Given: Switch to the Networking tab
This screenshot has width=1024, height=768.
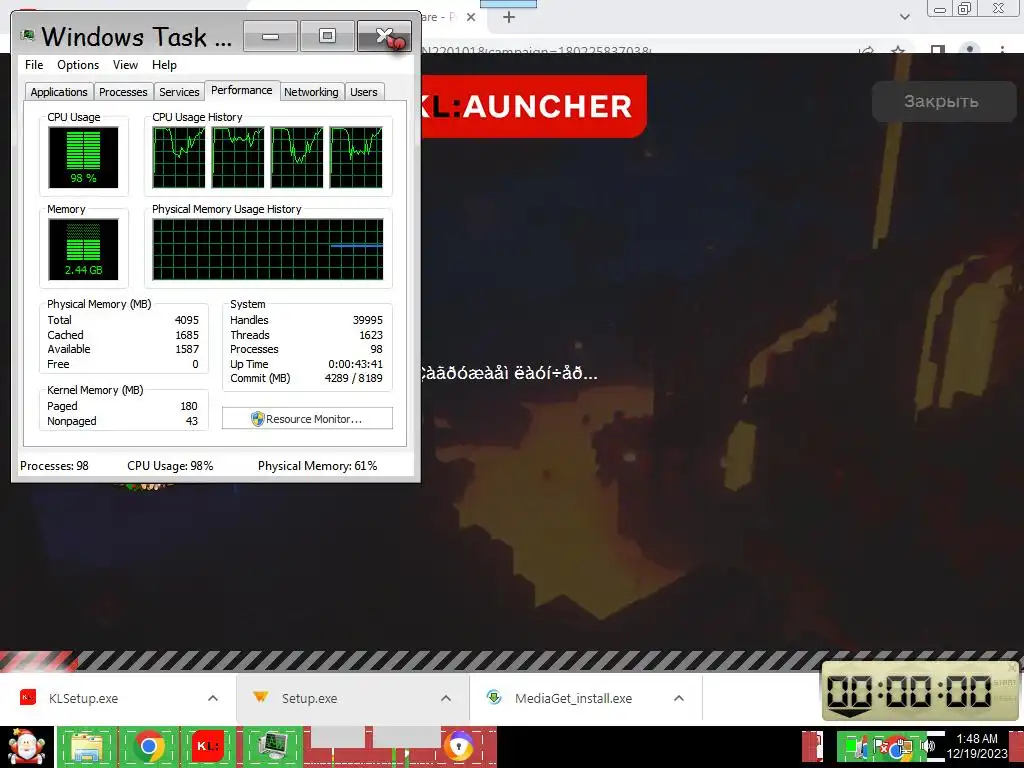Looking at the screenshot, I should pyautogui.click(x=311, y=92).
